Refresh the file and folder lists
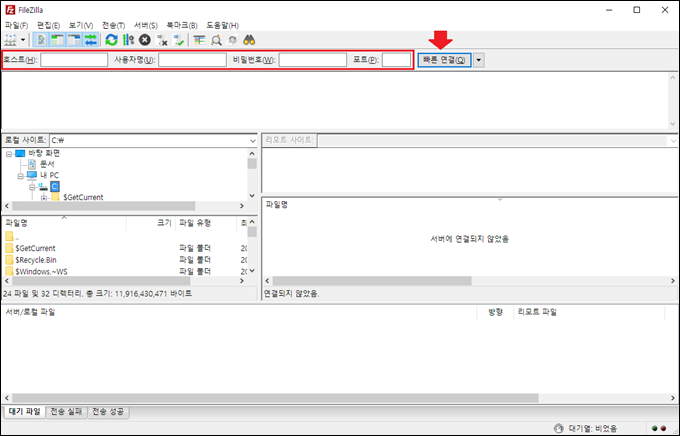 tap(111, 40)
